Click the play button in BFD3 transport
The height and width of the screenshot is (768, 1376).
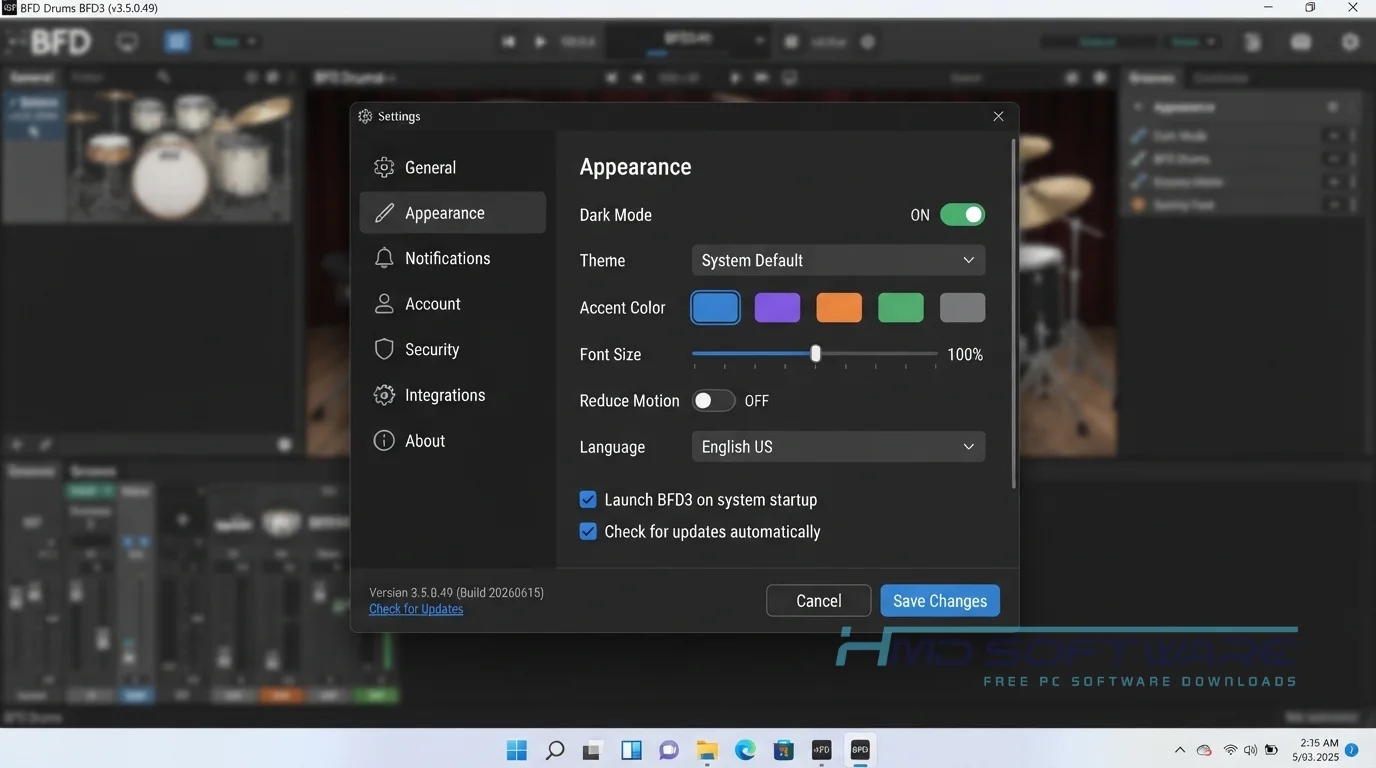click(x=540, y=42)
